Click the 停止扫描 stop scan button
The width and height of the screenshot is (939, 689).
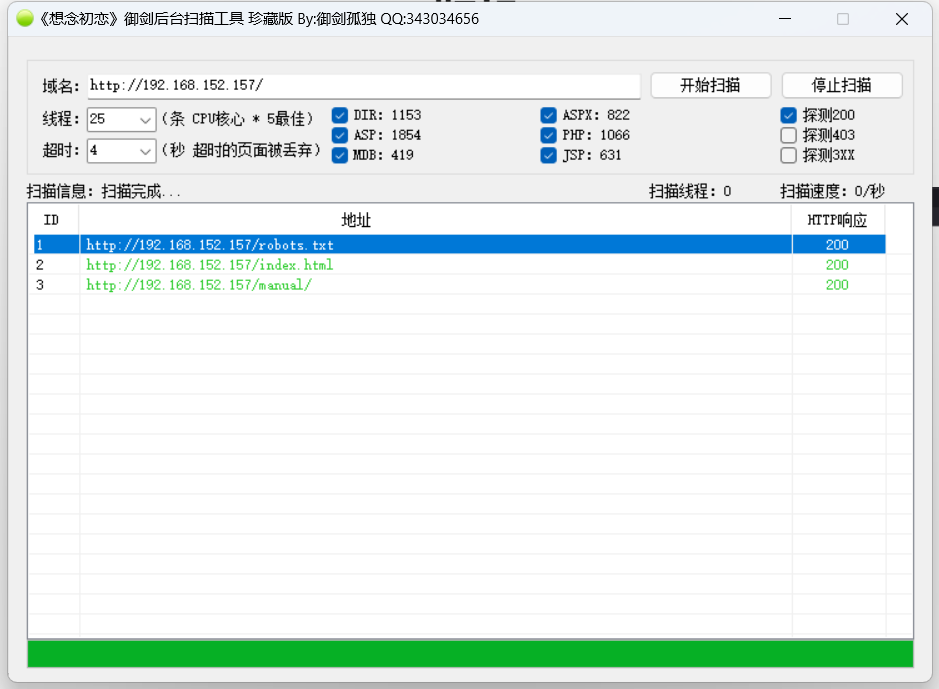pos(841,85)
